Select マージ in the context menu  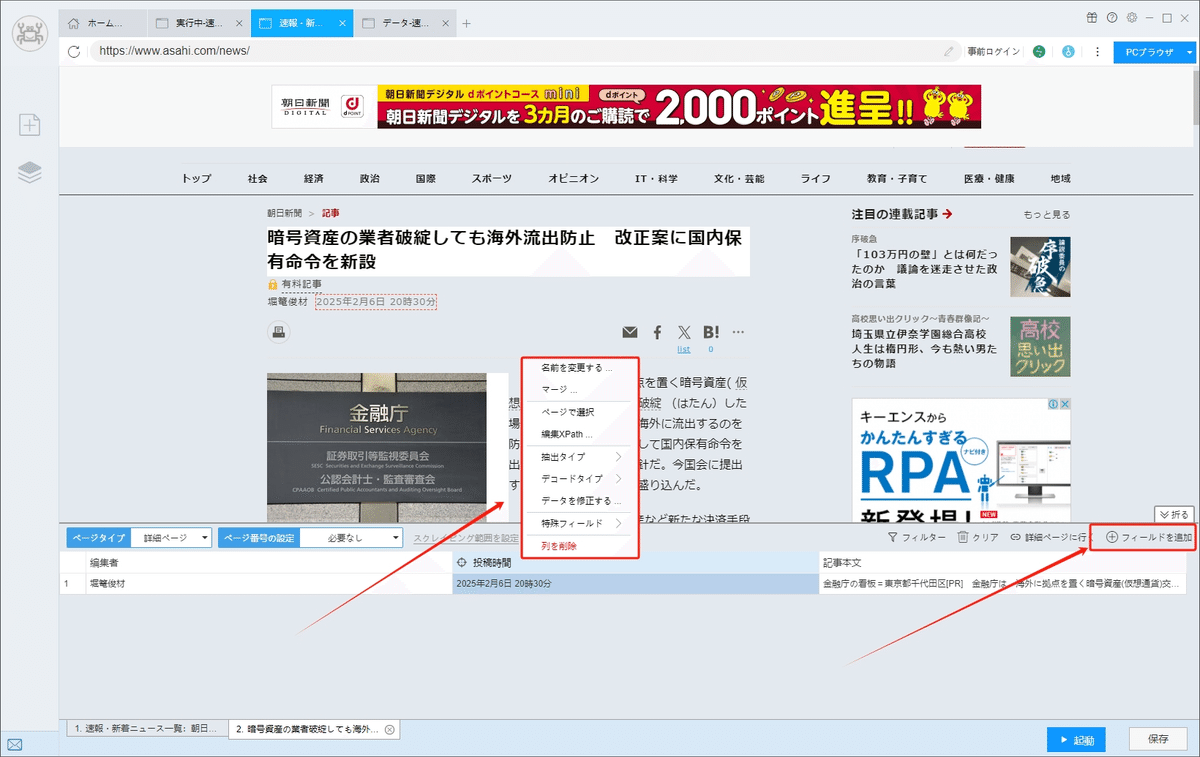tap(580, 389)
